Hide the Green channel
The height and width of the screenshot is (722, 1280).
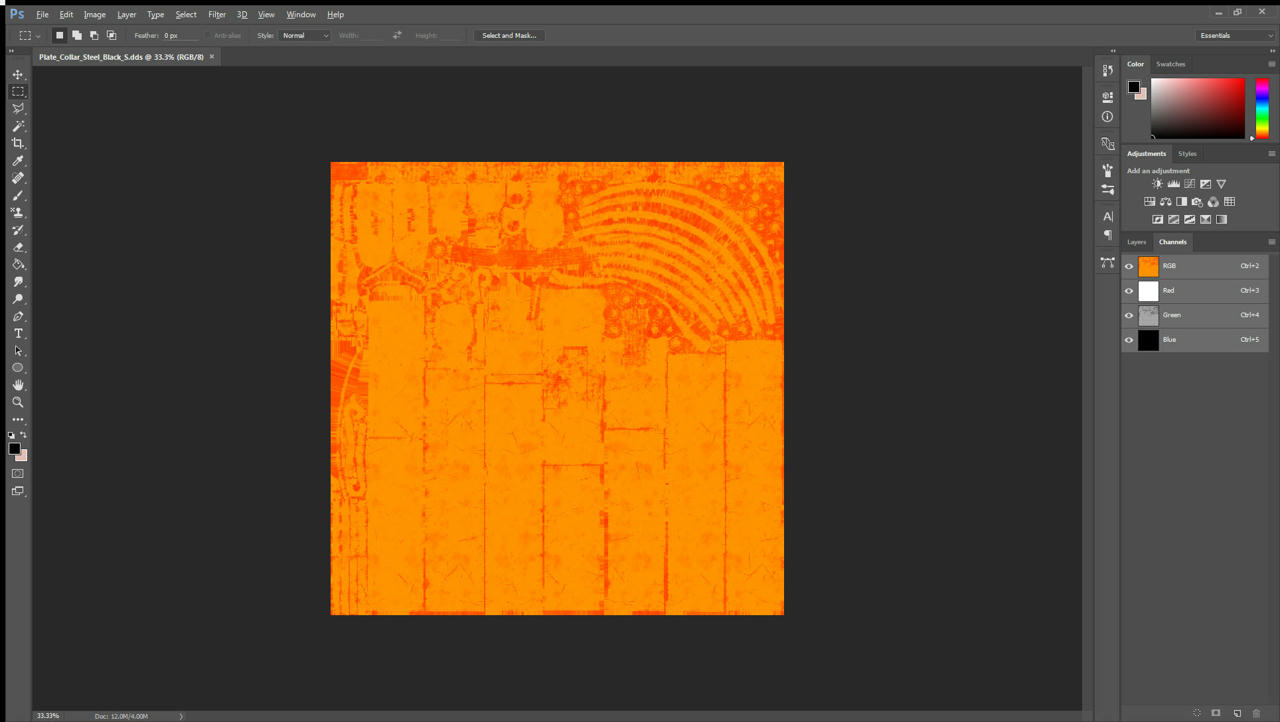tap(1129, 315)
